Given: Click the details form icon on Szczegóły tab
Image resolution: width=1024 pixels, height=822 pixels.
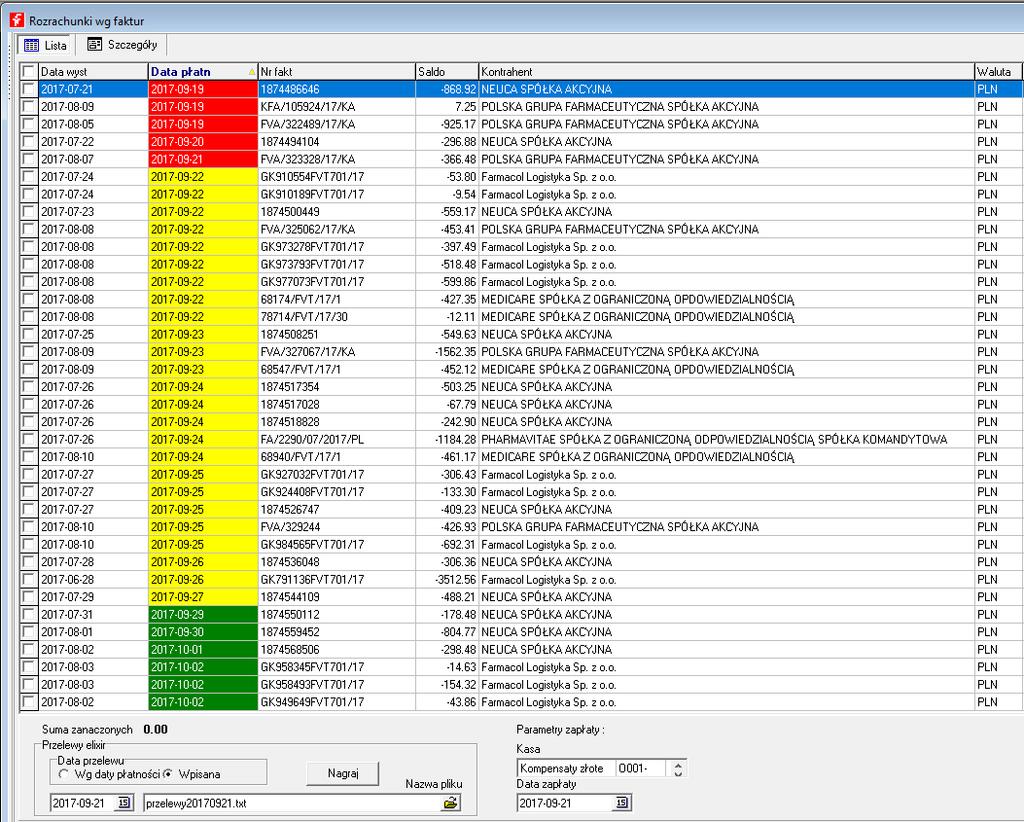Looking at the screenshot, I should [x=95, y=44].
